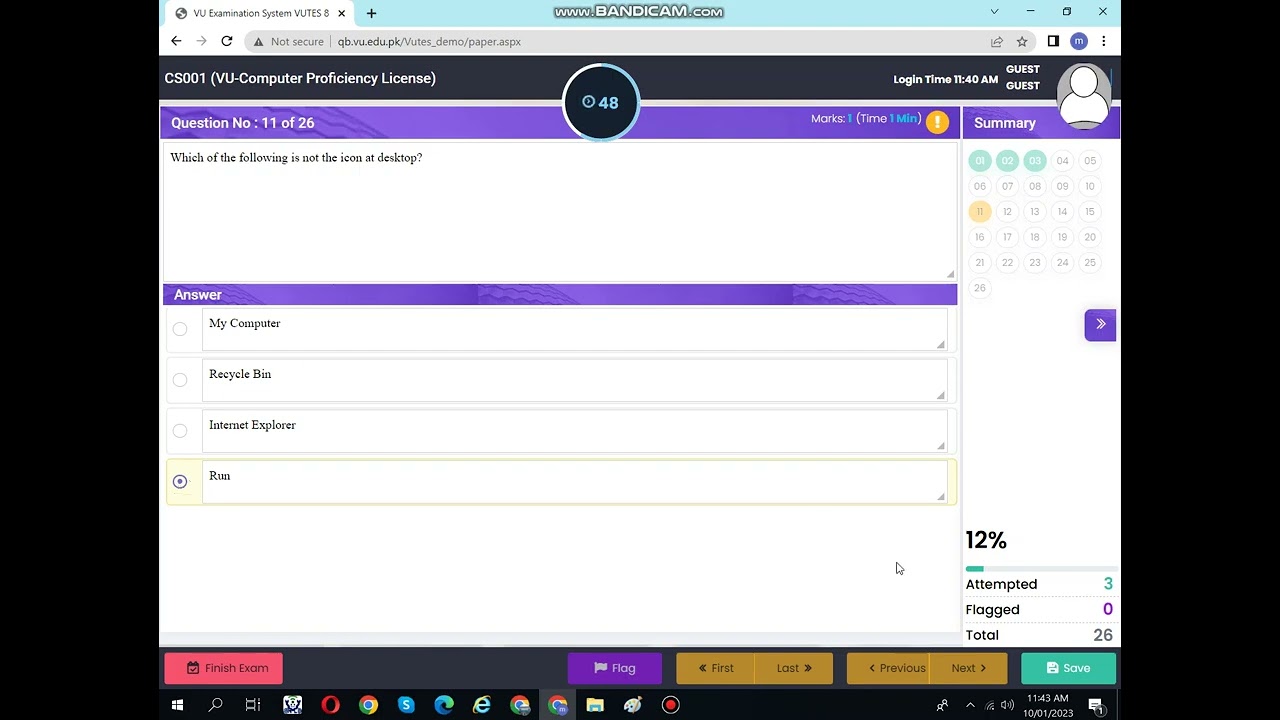
Task: Select the Run radio button
Action: 180,481
